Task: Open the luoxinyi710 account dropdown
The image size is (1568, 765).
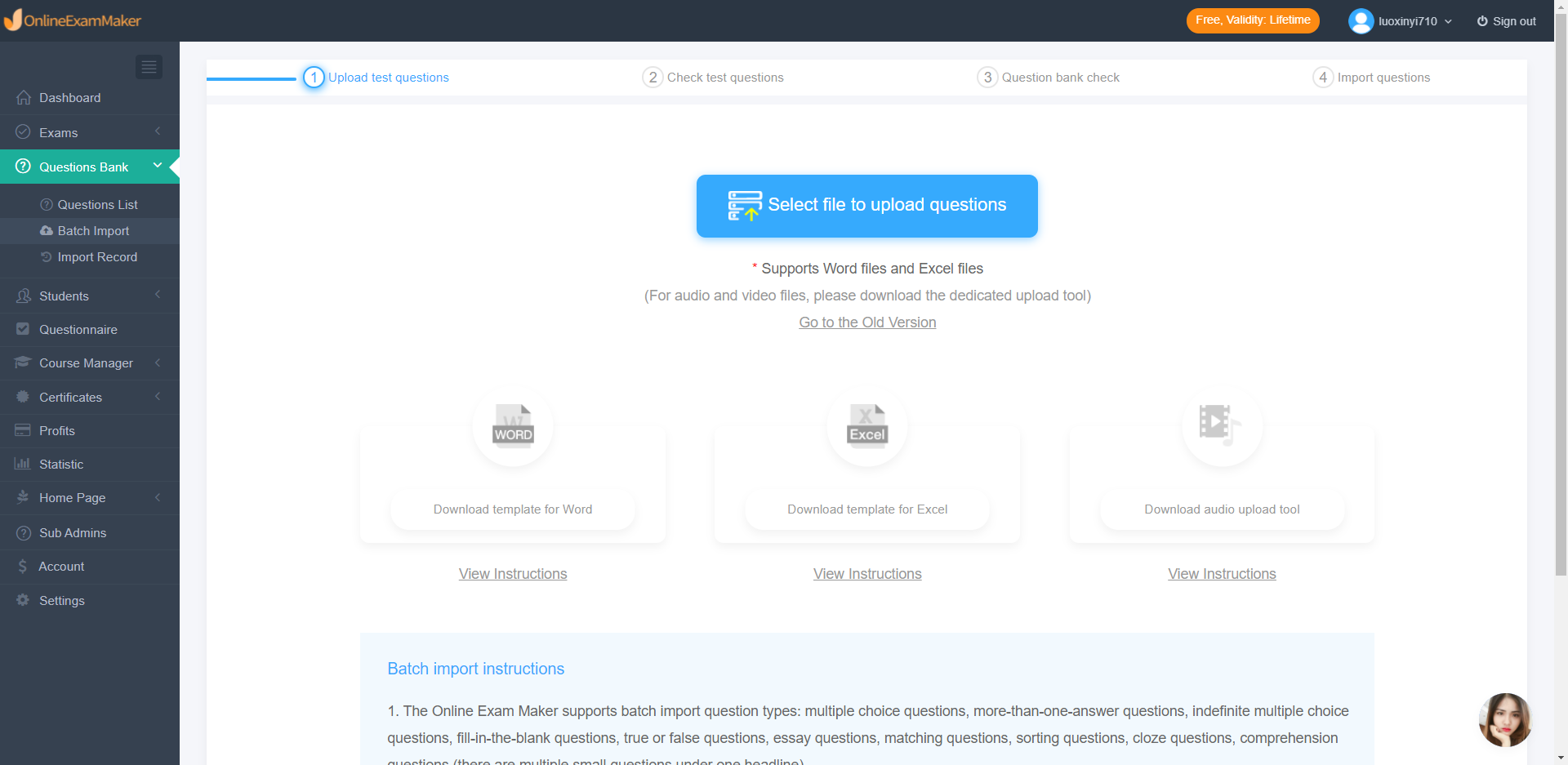Action: 1414,21
